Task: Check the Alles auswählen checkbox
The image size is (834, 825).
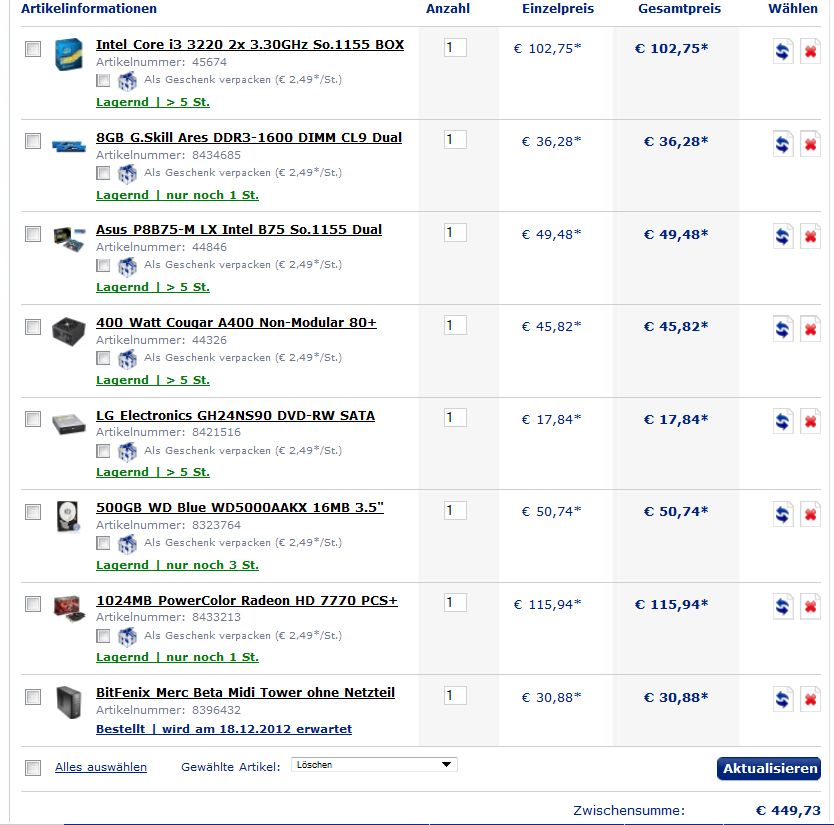Action: pos(33,768)
